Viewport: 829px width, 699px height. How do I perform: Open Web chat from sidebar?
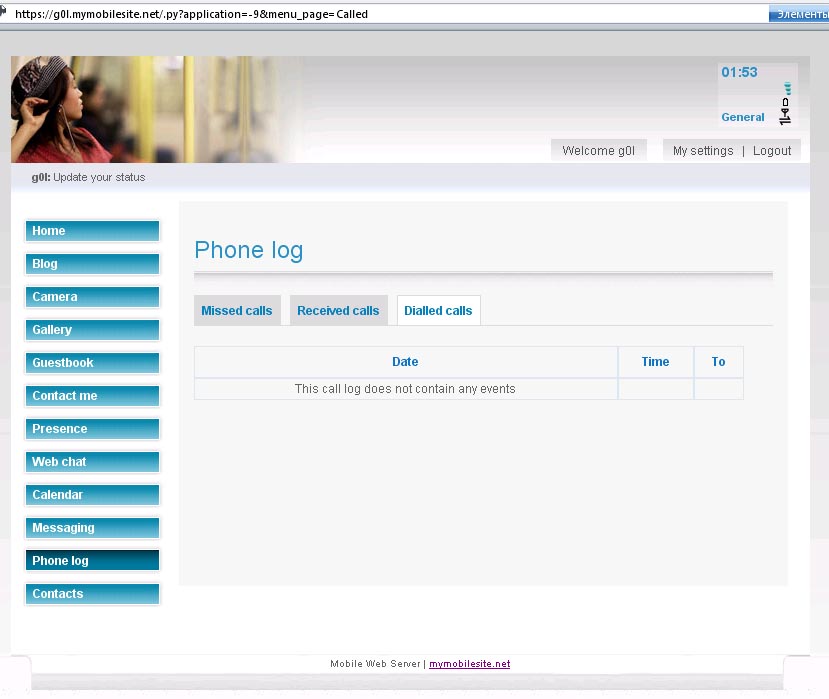92,462
